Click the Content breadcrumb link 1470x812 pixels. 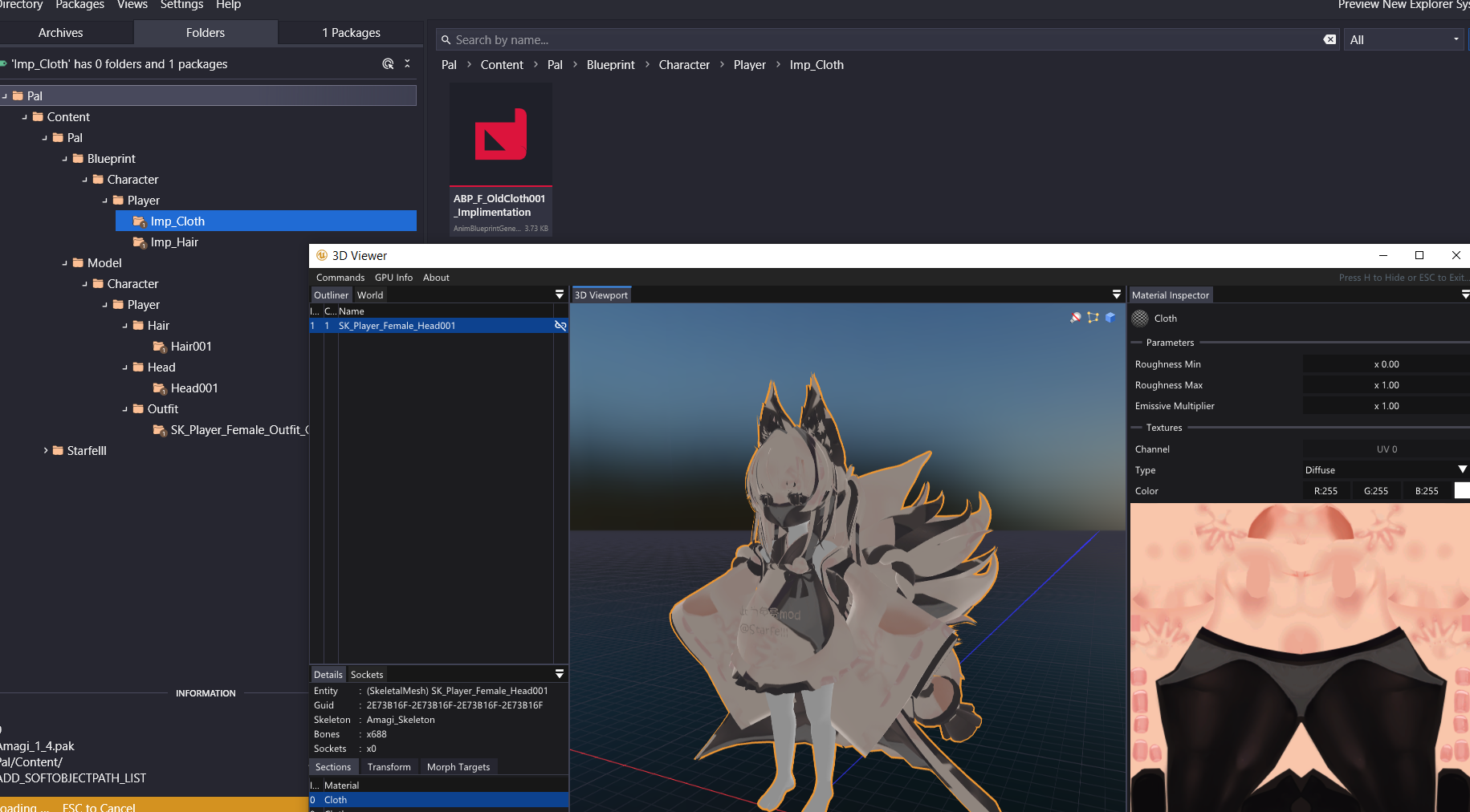coord(502,65)
